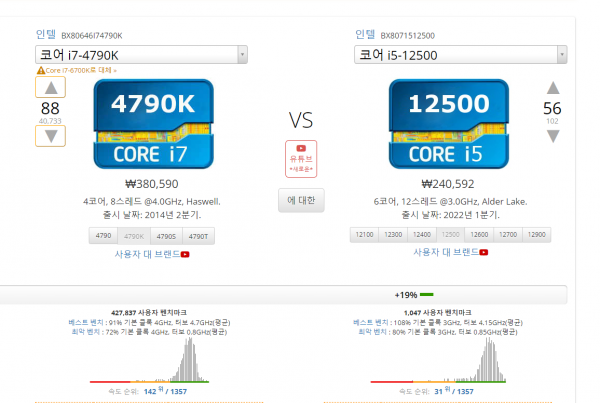Click speed rank 31 / 1357 link

[454, 391]
